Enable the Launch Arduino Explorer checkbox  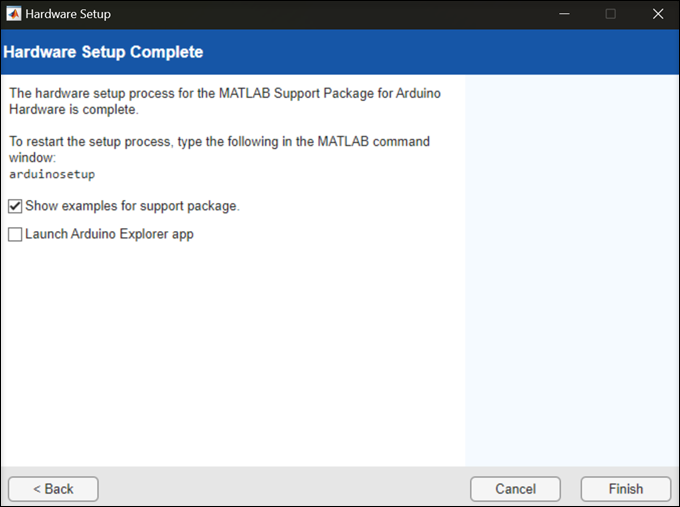tap(15, 234)
